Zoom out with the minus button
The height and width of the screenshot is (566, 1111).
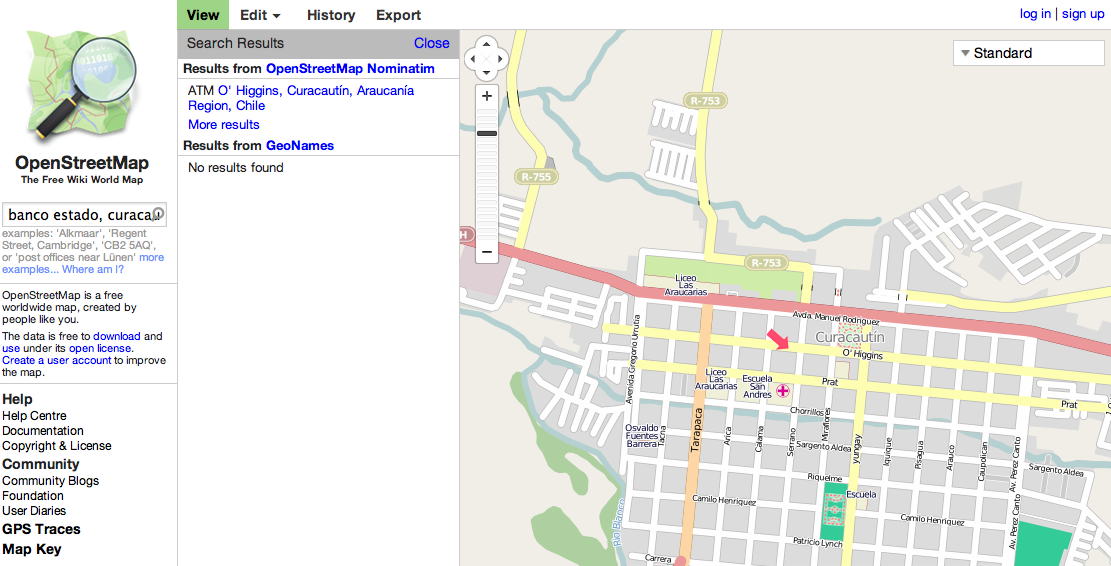point(487,252)
